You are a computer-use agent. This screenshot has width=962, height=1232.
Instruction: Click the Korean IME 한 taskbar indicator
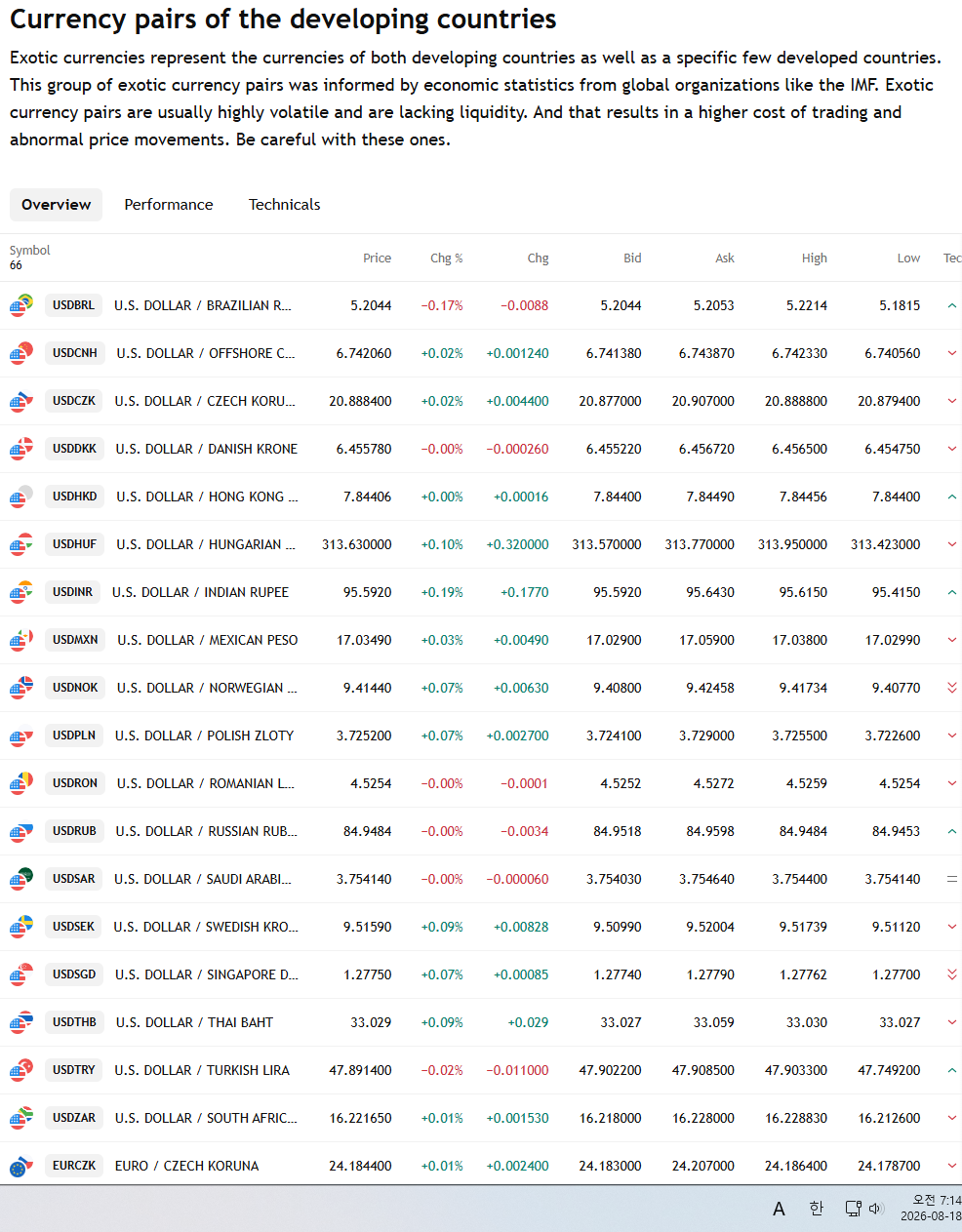point(817,1209)
